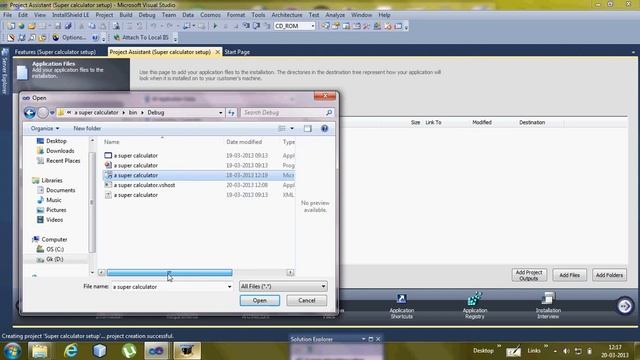The image size is (640, 360).
Task: Open Windows Explorer from the taskbar
Action: (x=40, y=351)
